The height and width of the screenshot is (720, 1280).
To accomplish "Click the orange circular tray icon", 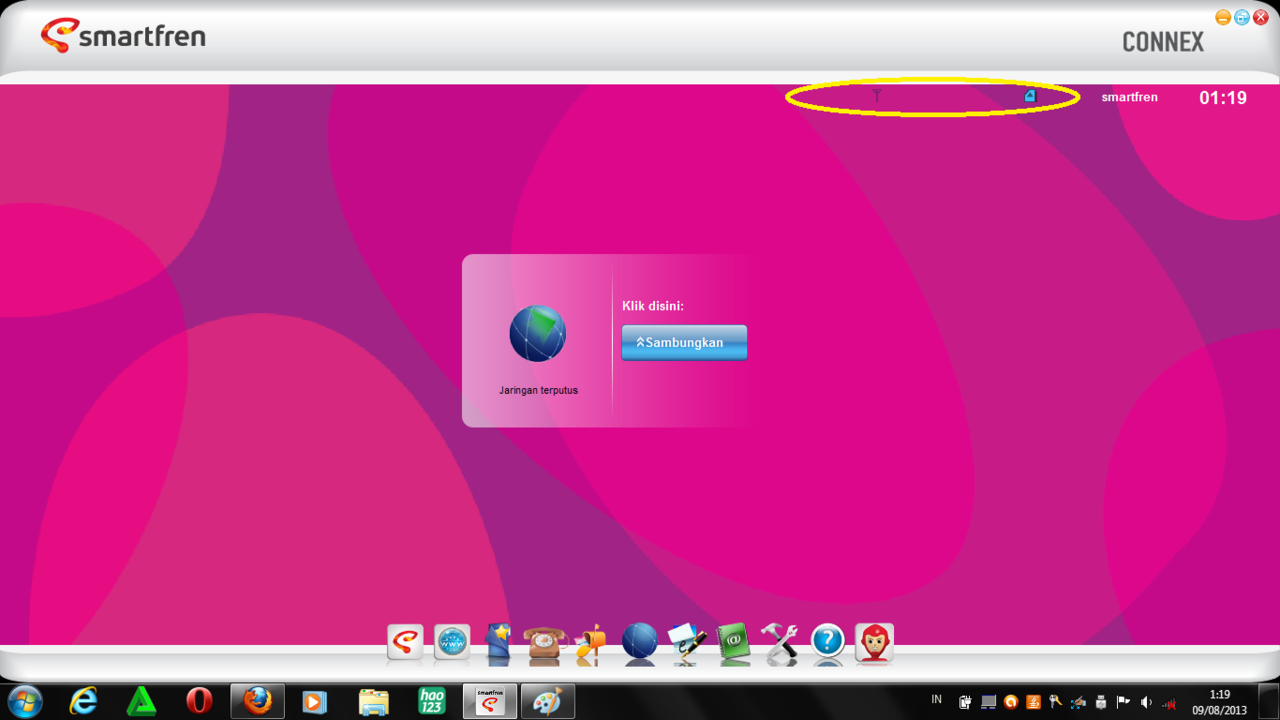I will (x=1011, y=702).
